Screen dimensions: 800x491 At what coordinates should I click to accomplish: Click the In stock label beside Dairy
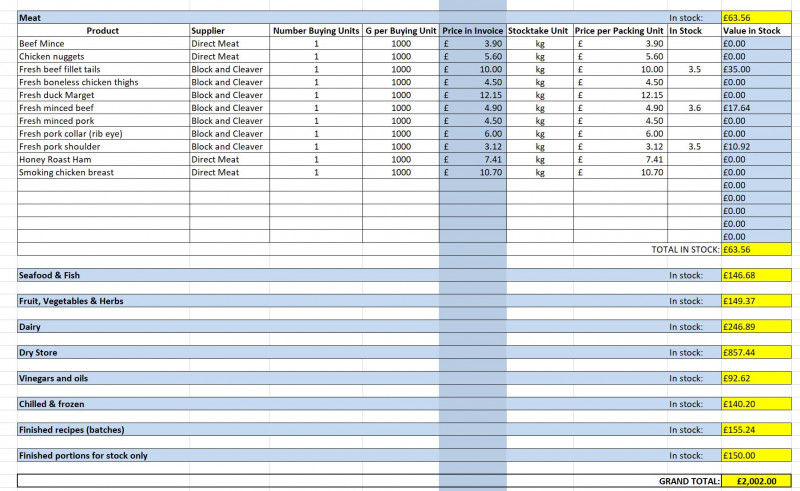point(686,327)
